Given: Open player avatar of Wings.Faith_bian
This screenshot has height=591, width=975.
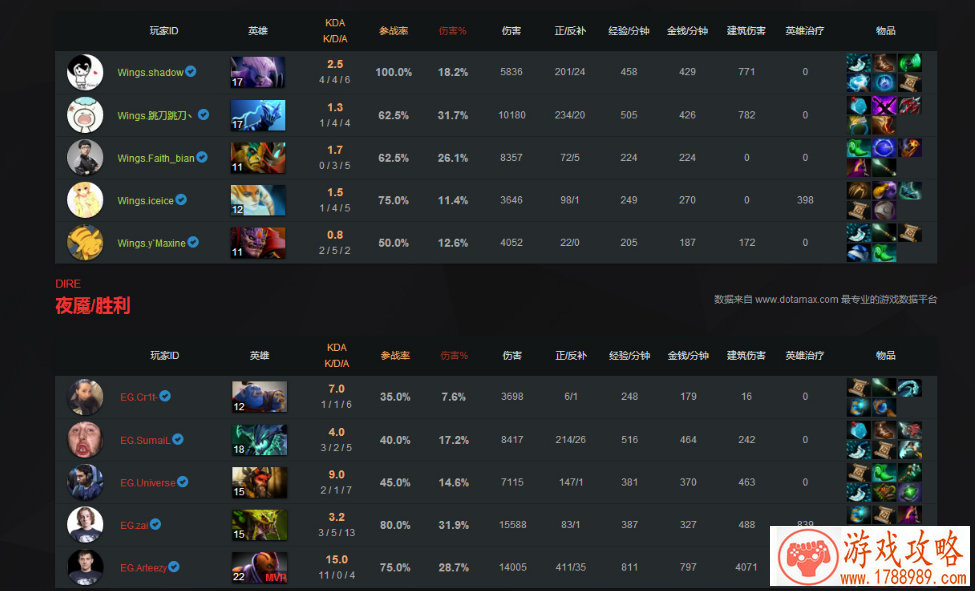Looking at the screenshot, I should (85, 157).
